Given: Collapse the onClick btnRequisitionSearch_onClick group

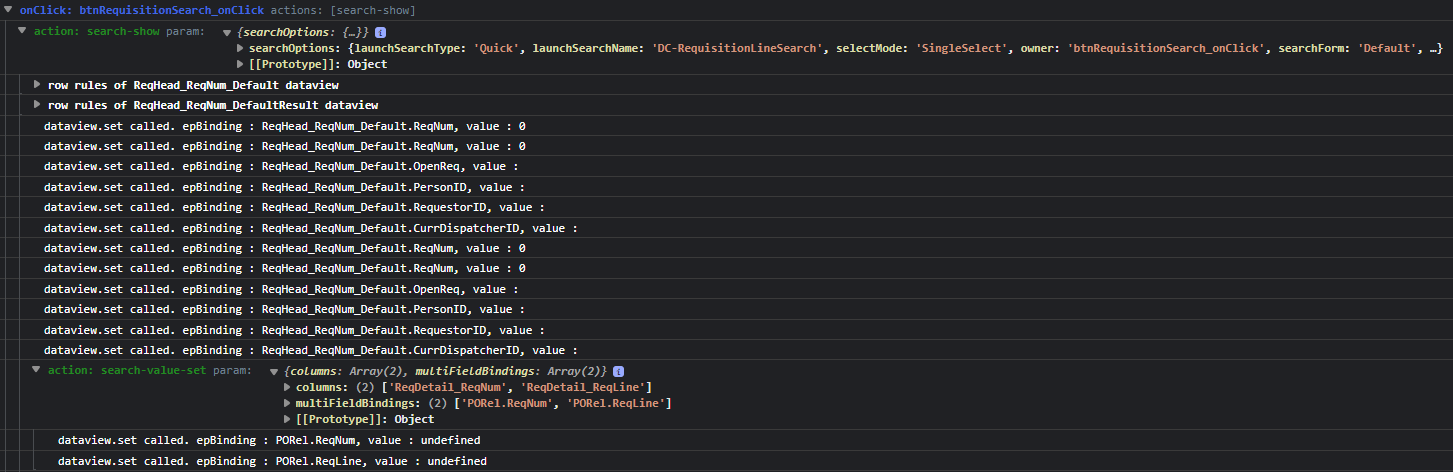Looking at the screenshot, I should pyautogui.click(x=9, y=10).
